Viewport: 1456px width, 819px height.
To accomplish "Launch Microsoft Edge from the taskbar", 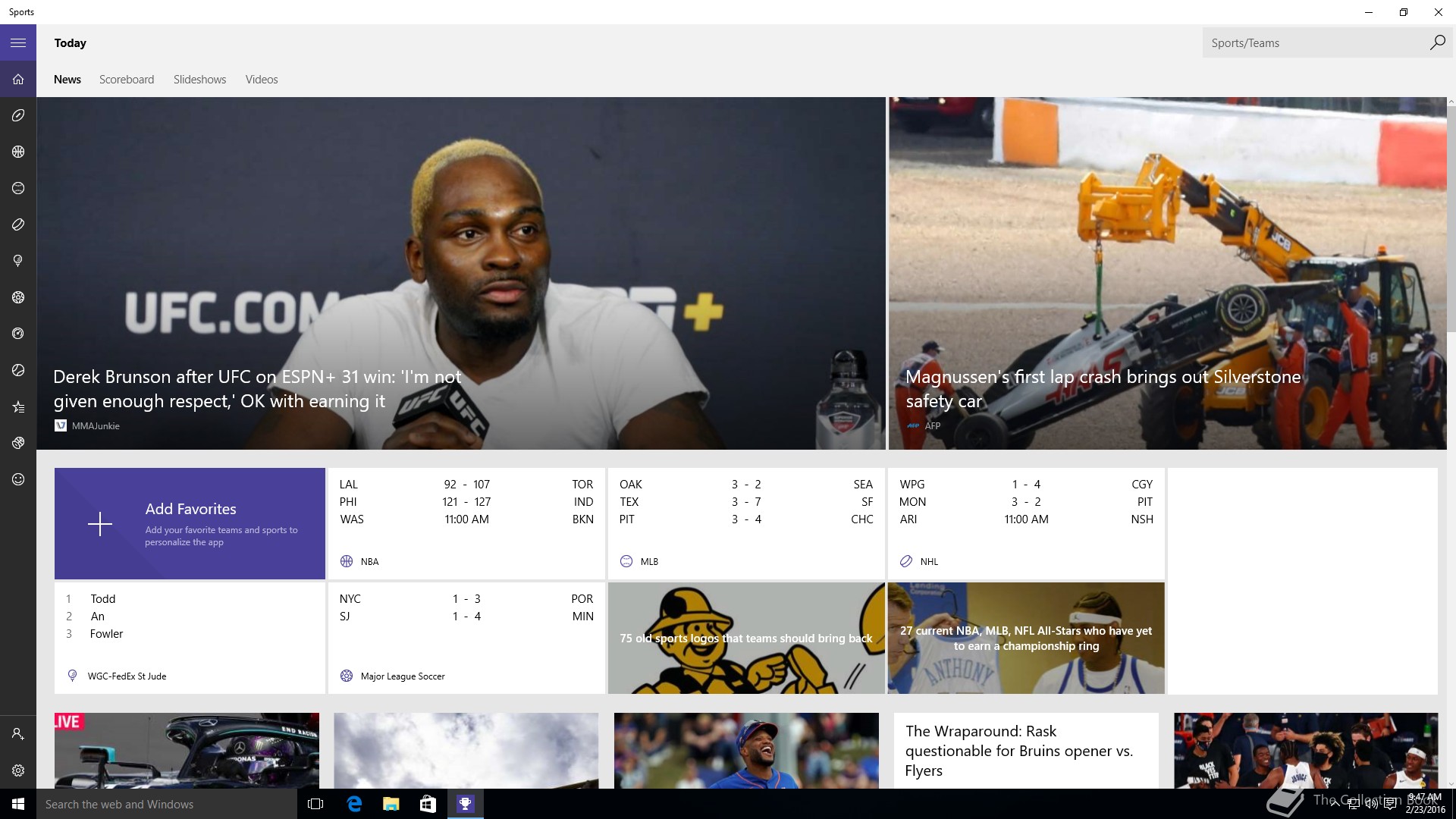I will [x=353, y=804].
